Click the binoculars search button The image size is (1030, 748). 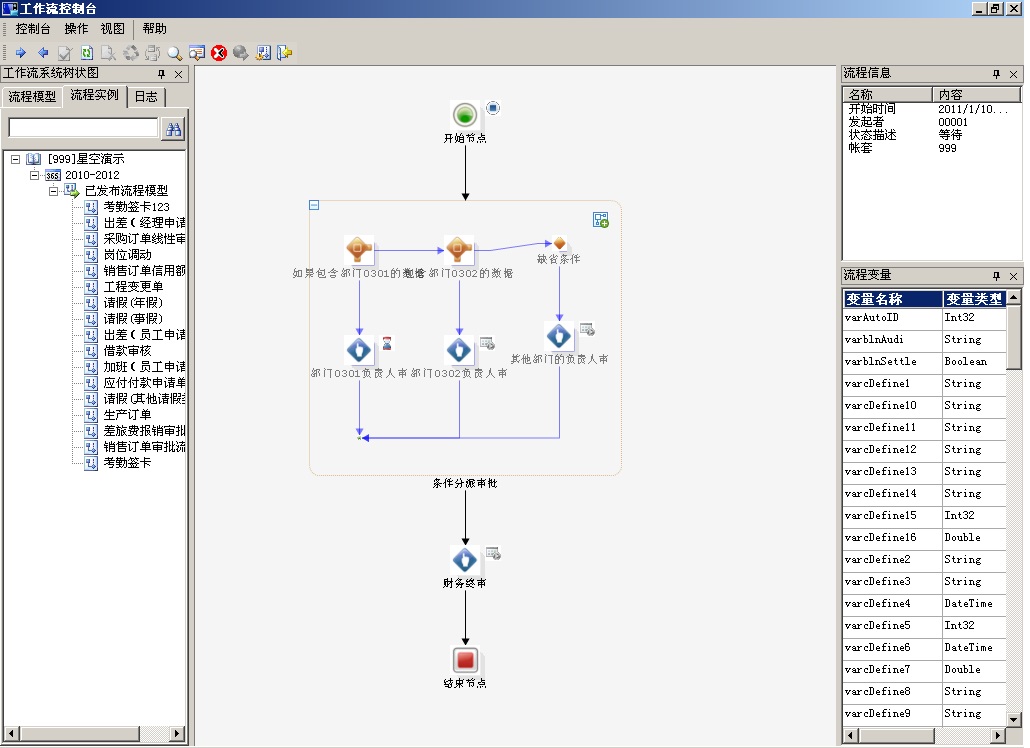pos(173,129)
